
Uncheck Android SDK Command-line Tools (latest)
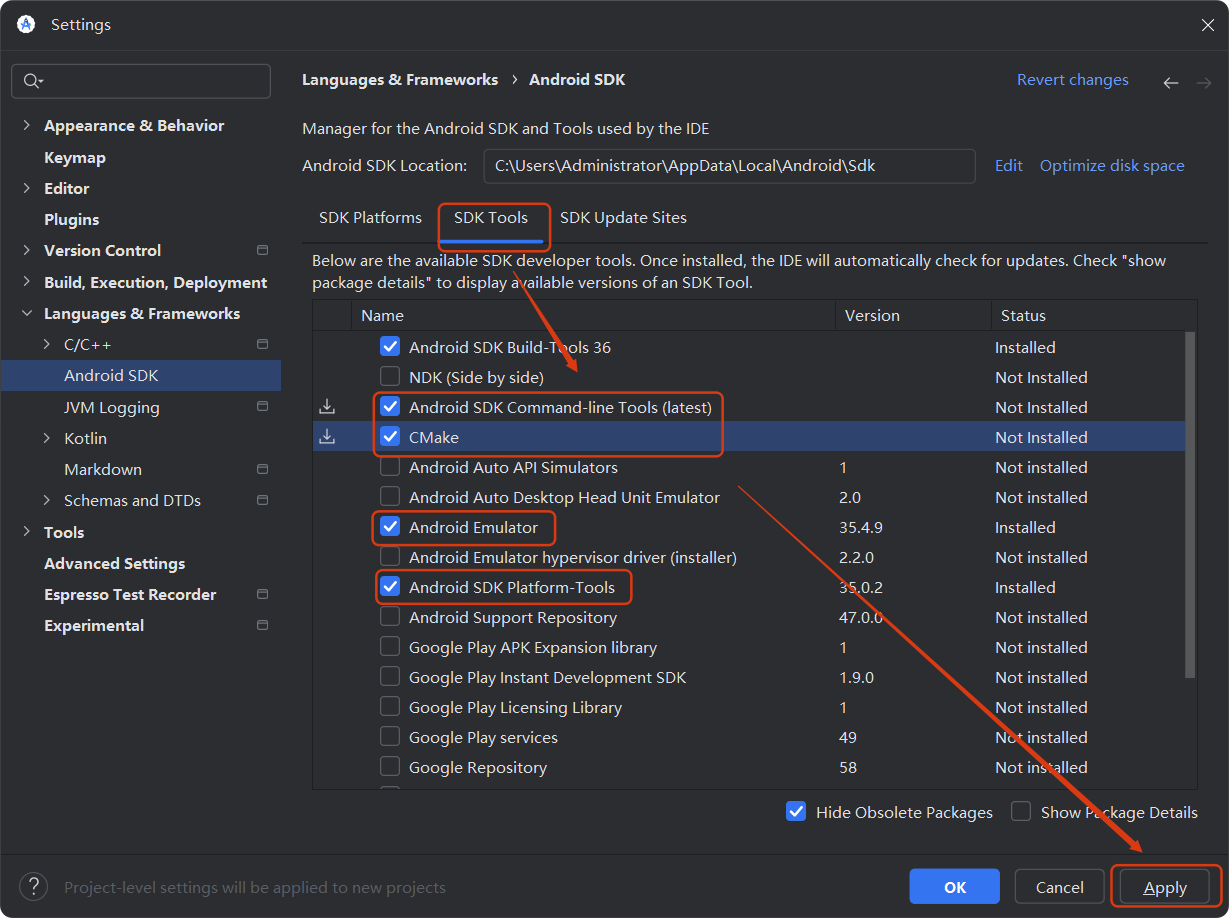pyautogui.click(x=390, y=407)
